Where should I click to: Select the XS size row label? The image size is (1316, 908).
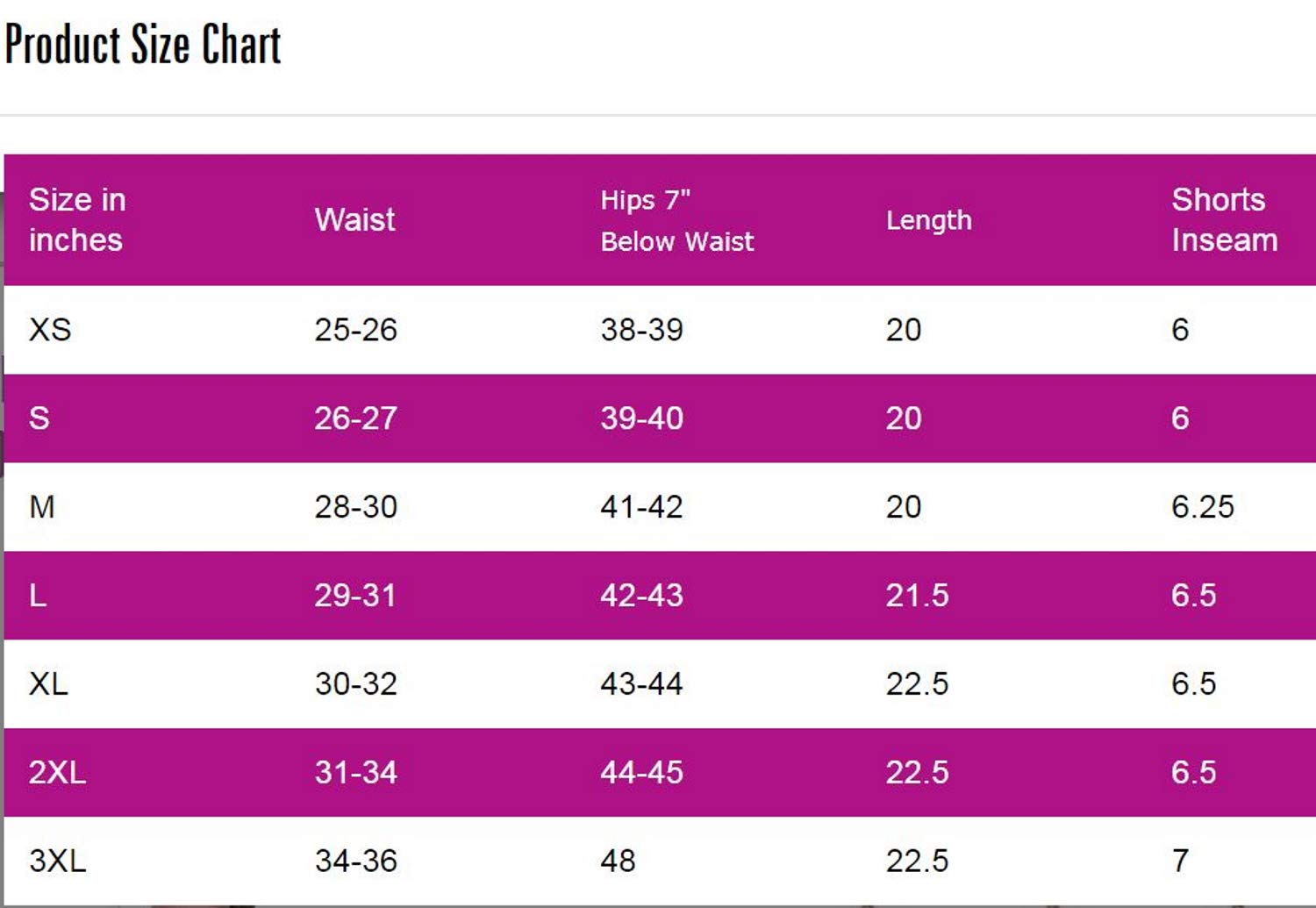[x=50, y=330]
